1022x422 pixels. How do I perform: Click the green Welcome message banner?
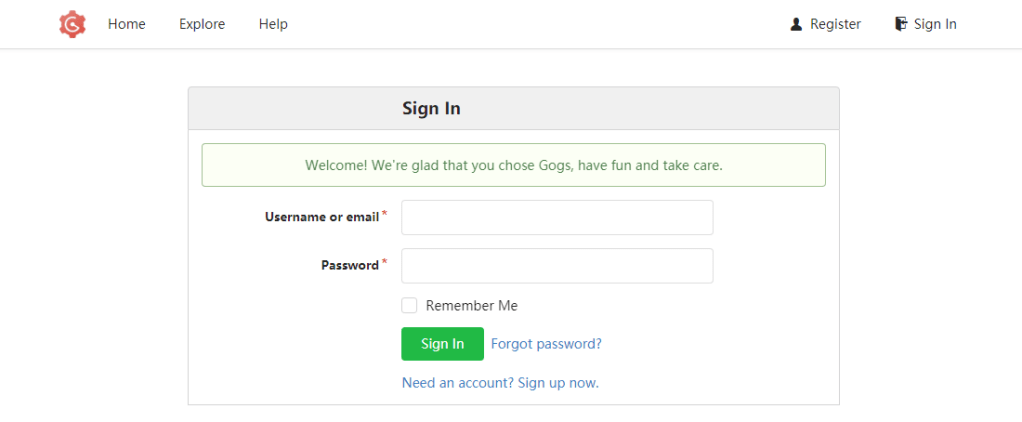tap(513, 165)
